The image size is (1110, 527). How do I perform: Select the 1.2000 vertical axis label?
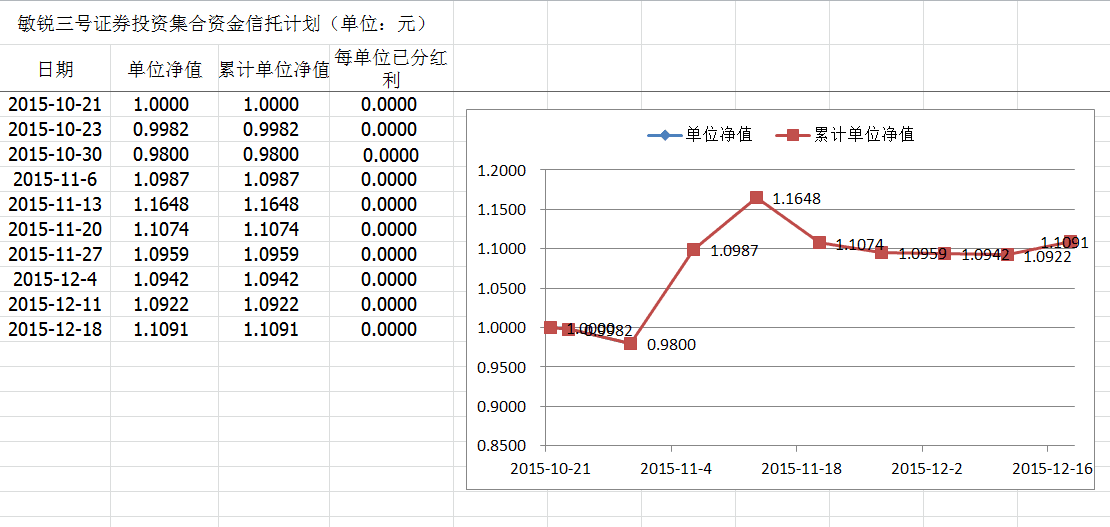pos(503,170)
